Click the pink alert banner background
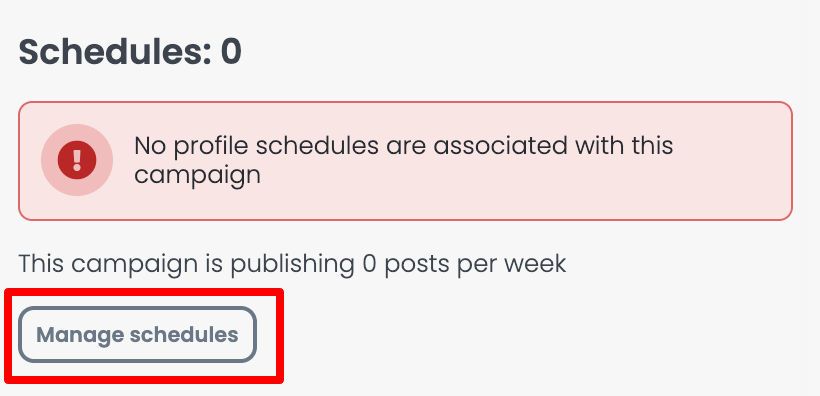 (x=405, y=161)
